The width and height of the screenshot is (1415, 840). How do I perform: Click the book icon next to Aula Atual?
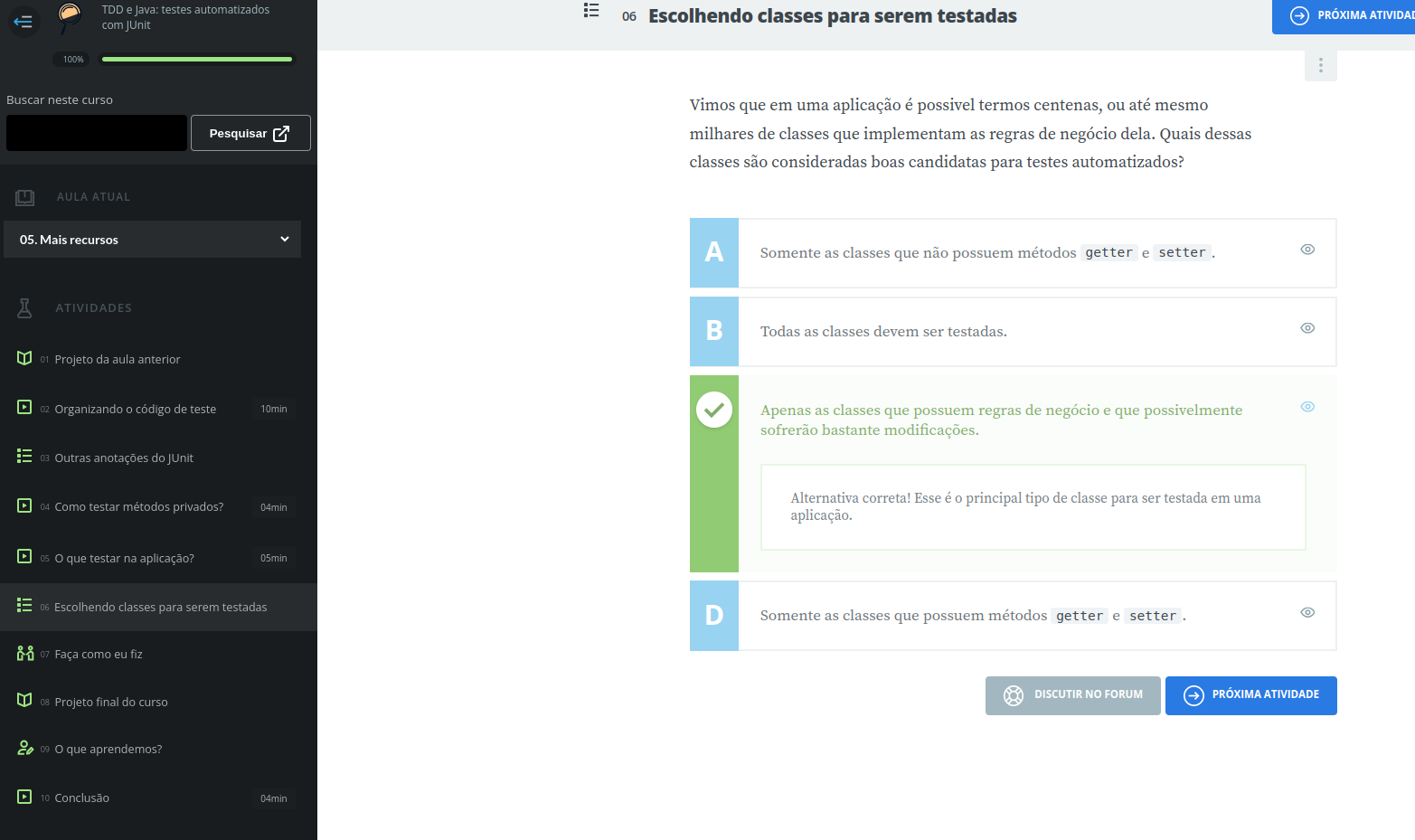click(x=25, y=197)
